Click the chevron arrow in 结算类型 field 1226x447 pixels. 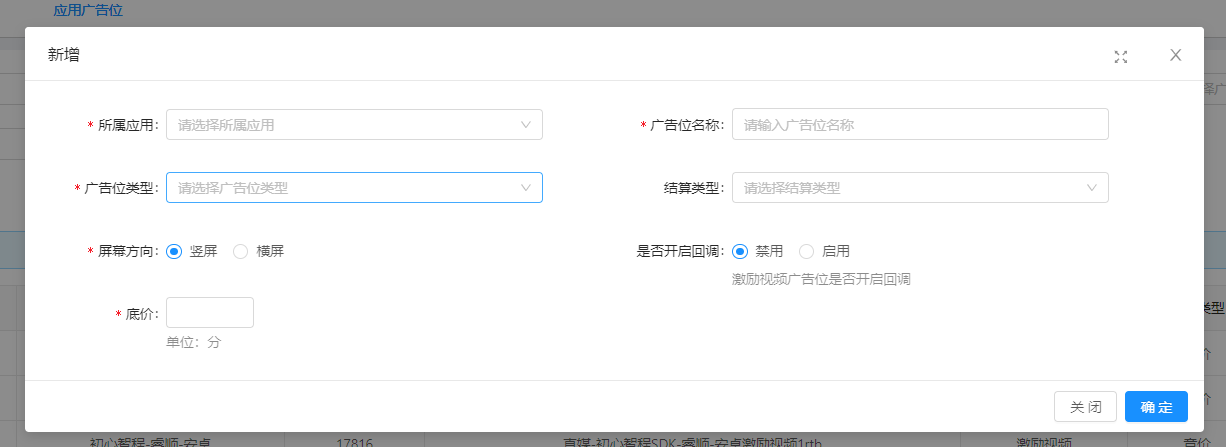(x=1092, y=187)
